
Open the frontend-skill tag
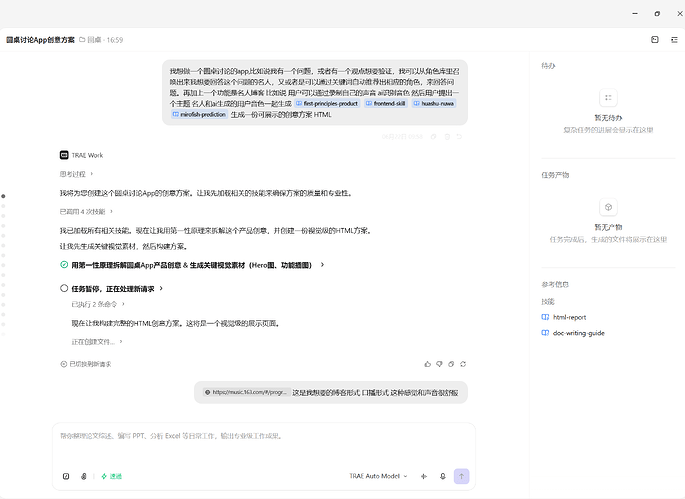(x=385, y=104)
